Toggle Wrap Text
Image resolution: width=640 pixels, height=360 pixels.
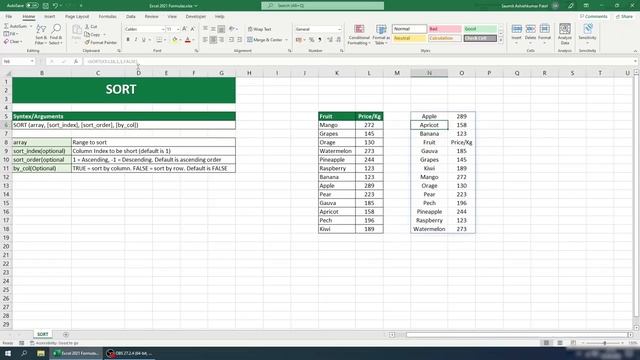click(x=259, y=29)
